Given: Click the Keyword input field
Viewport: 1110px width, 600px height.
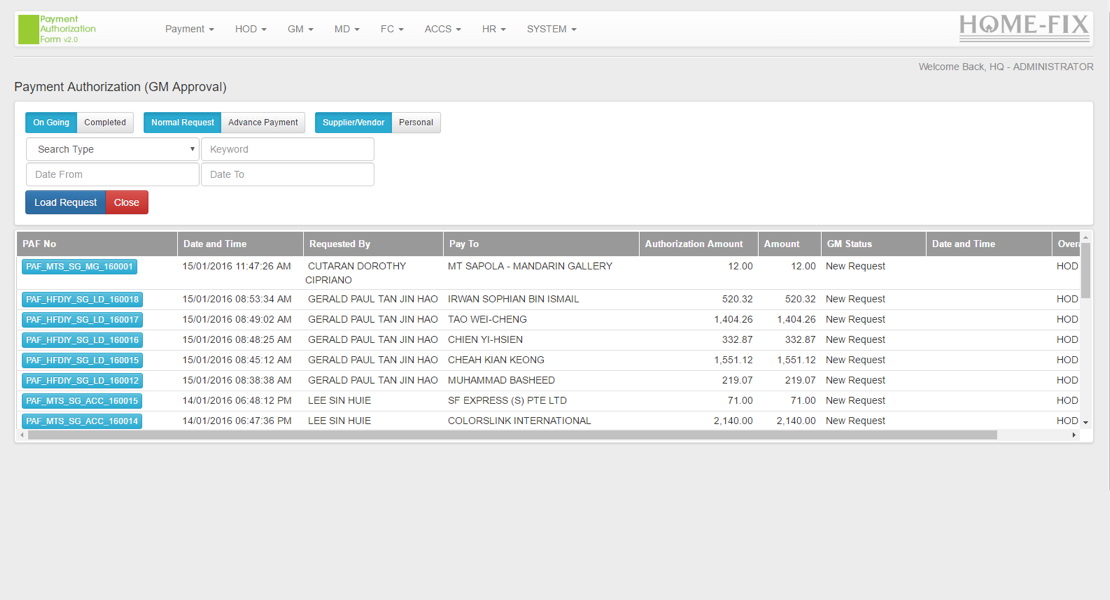Looking at the screenshot, I should tap(287, 148).
